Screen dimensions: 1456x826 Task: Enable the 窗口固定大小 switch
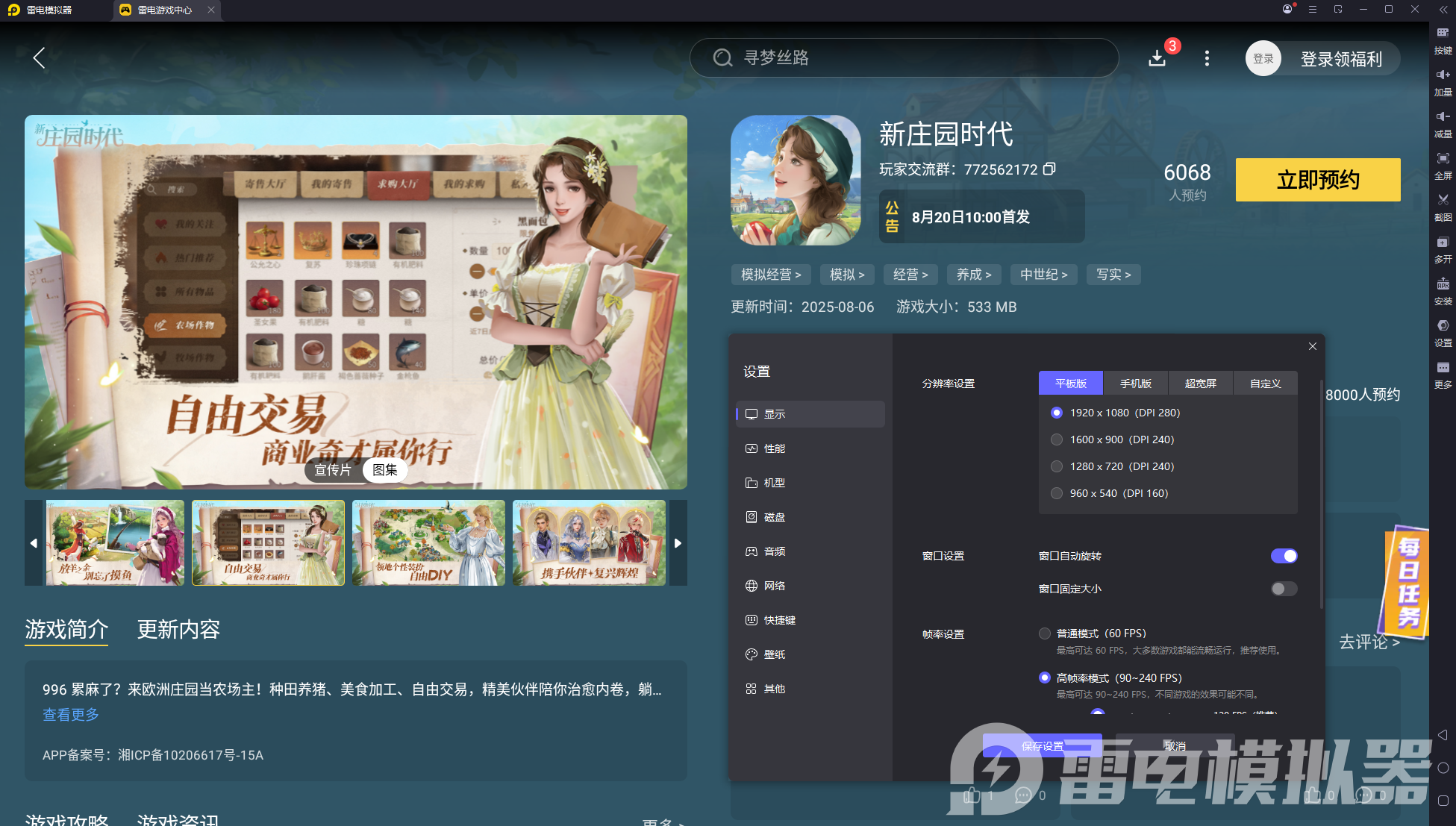pyautogui.click(x=1284, y=589)
